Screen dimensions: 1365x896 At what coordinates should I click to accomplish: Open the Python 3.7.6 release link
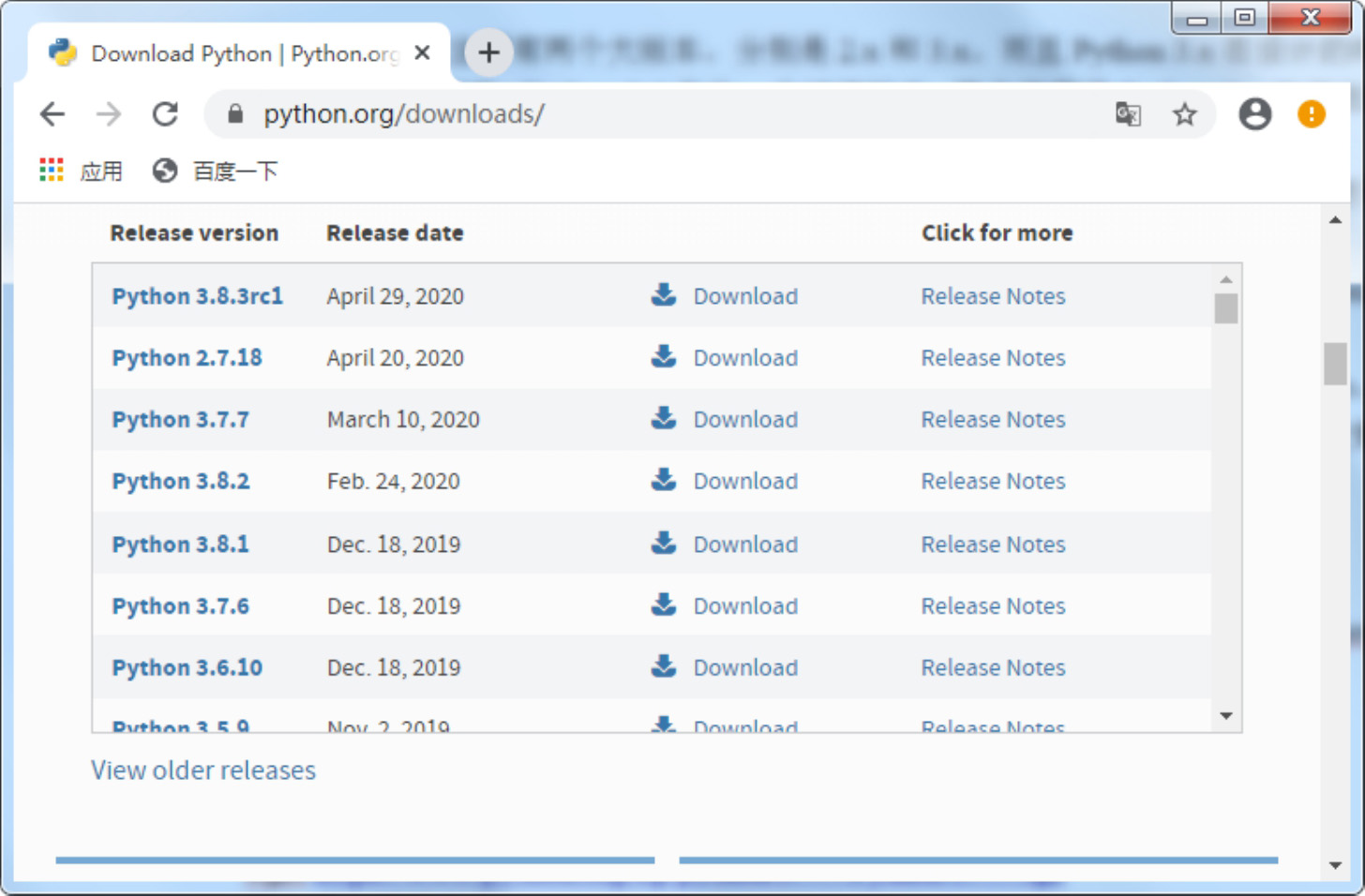click(x=180, y=606)
